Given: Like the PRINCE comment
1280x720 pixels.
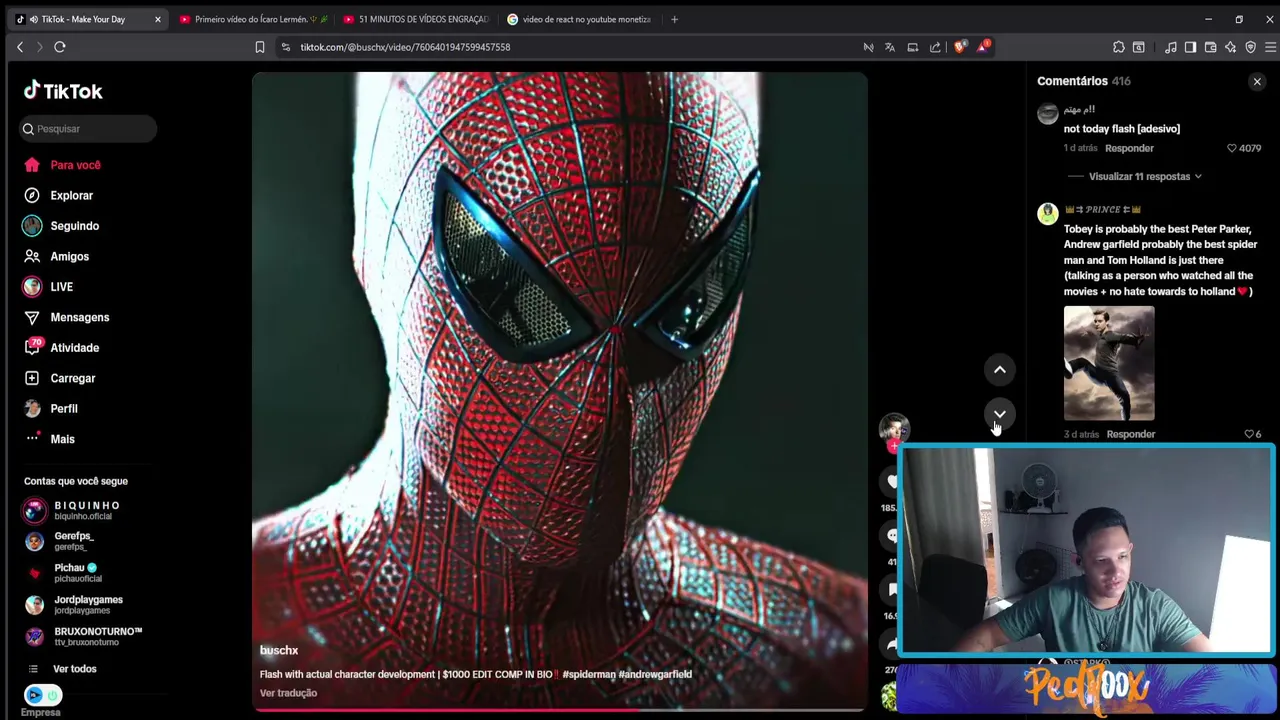Looking at the screenshot, I should [1248, 434].
